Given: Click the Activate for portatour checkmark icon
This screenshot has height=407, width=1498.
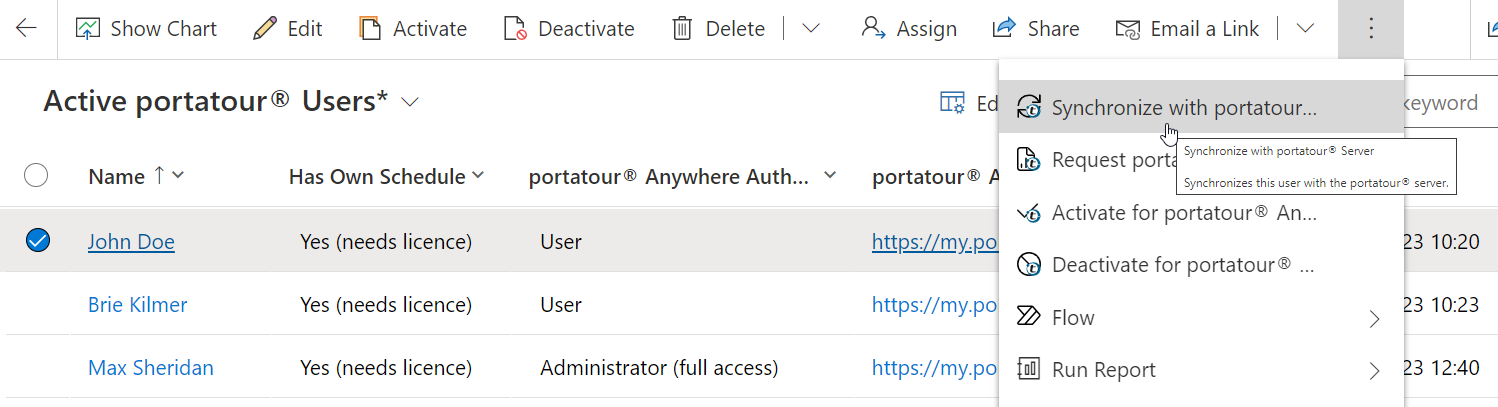Looking at the screenshot, I should pos(1029,212).
